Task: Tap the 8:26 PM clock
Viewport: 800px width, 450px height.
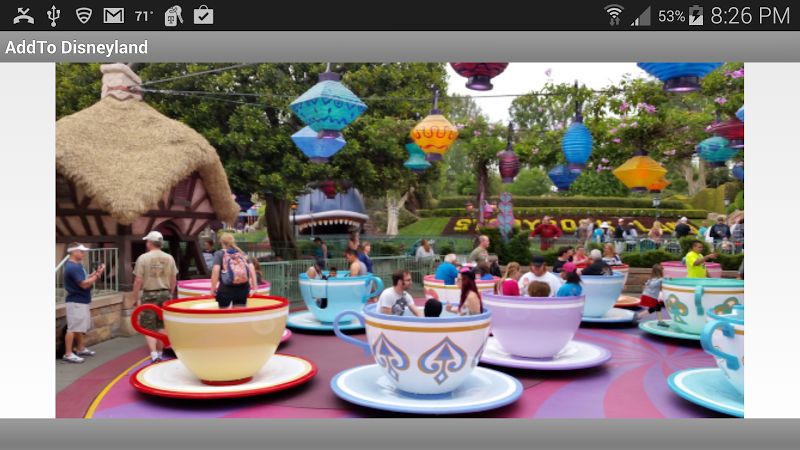Action: [751, 16]
